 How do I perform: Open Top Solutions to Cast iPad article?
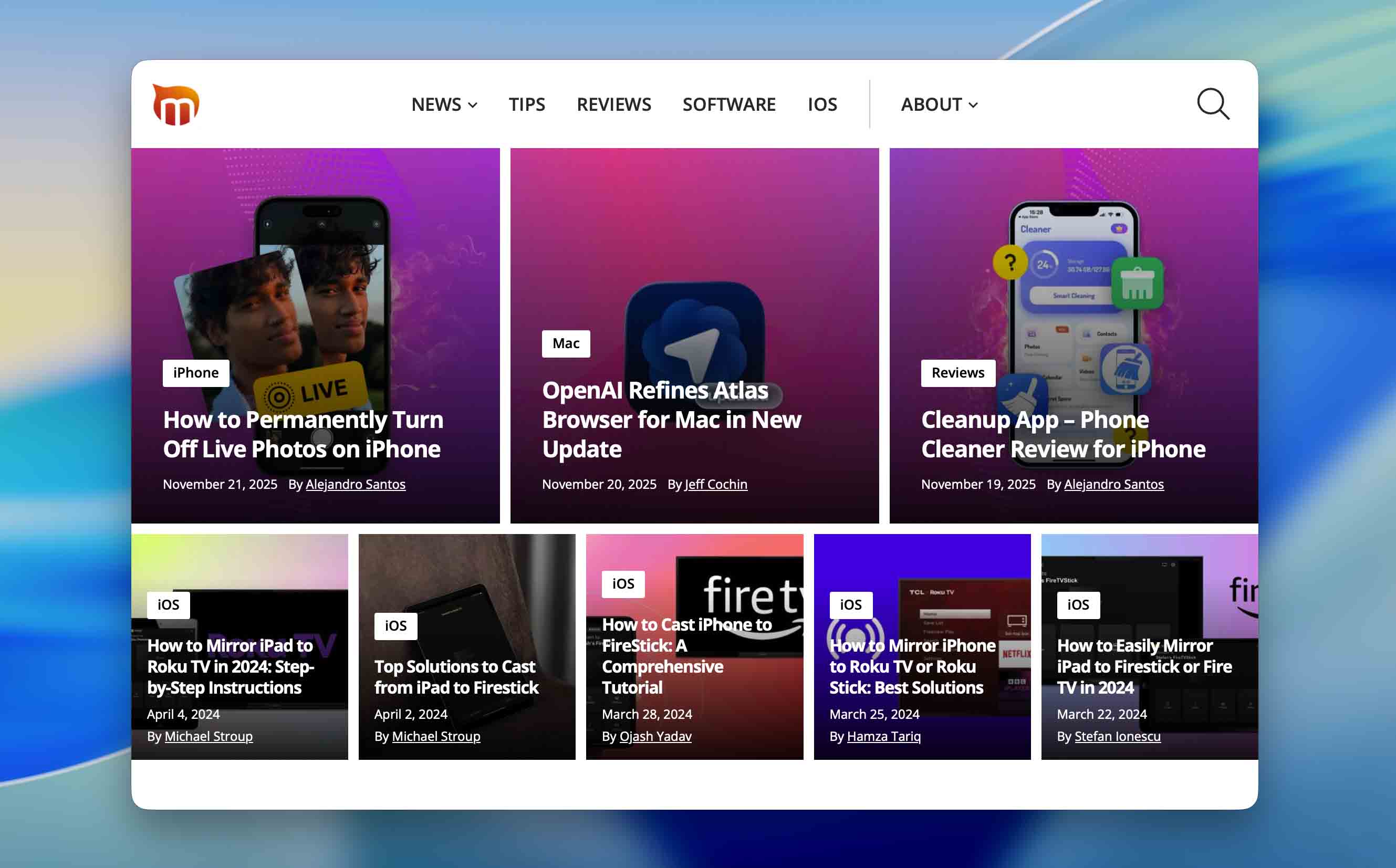456,677
